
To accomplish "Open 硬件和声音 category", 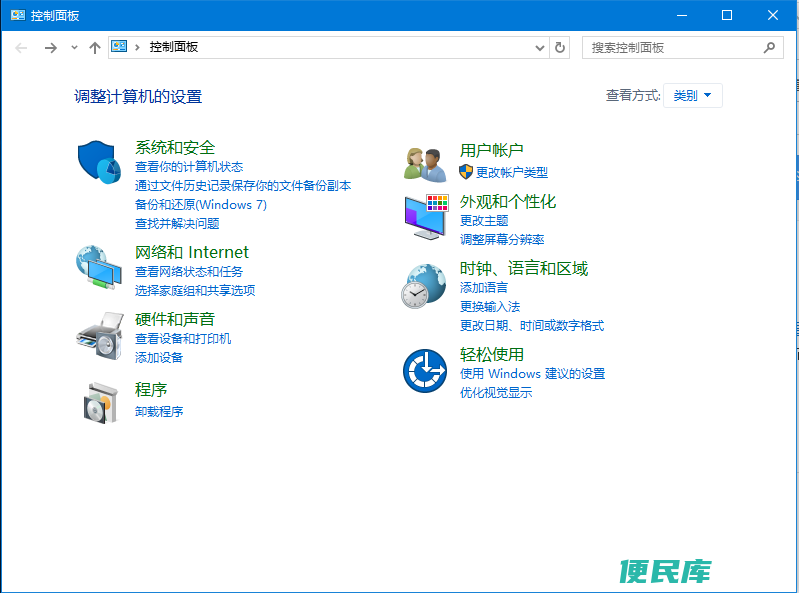I will pyautogui.click(x=175, y=319).
